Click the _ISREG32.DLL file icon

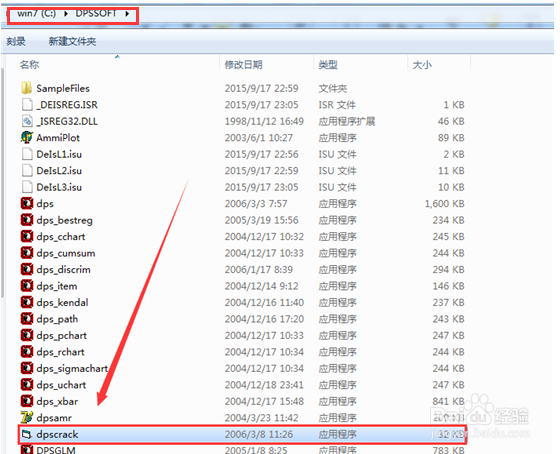(27, 121)
